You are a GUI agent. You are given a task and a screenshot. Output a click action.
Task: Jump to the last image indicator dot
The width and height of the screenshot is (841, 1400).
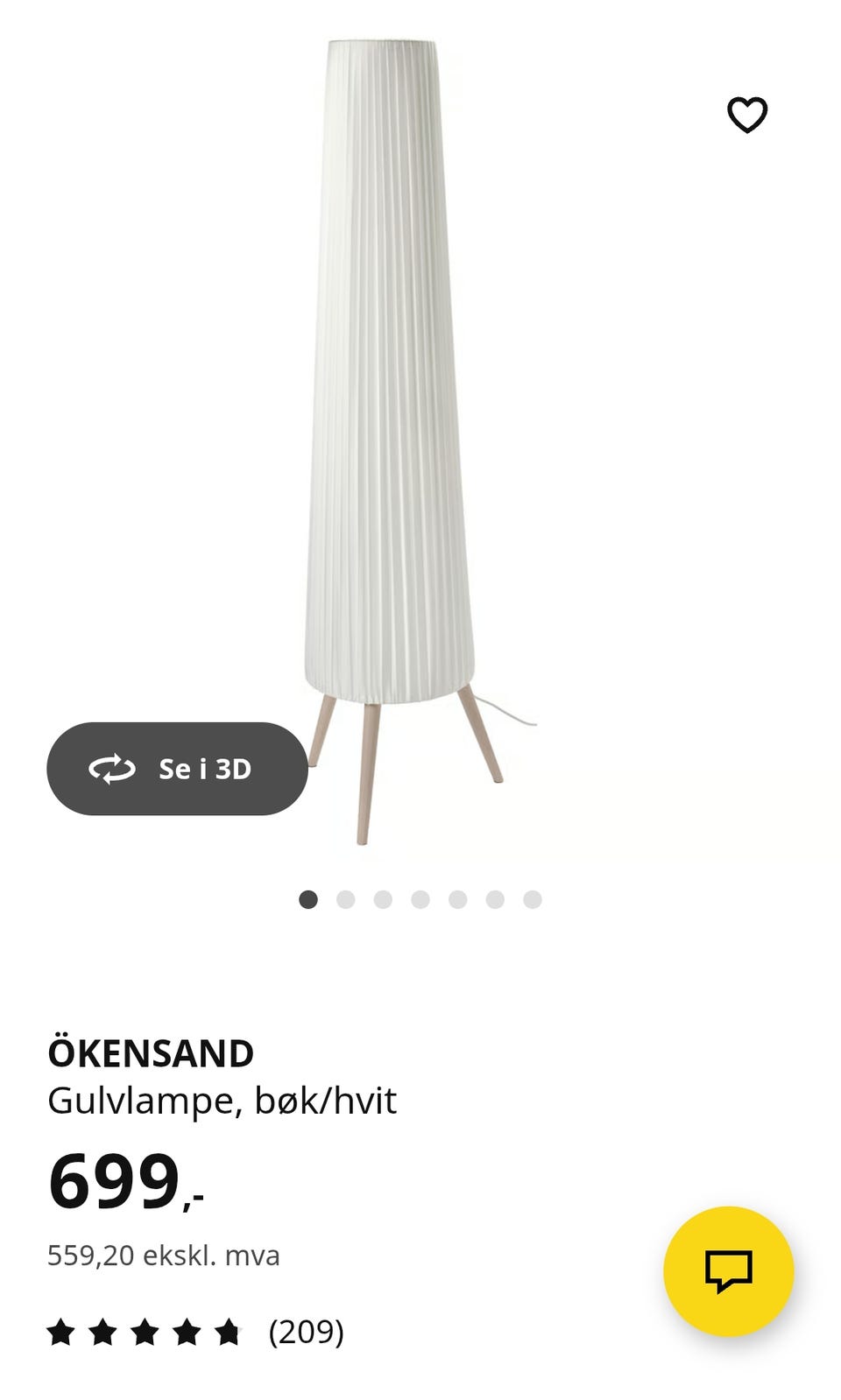533,899
